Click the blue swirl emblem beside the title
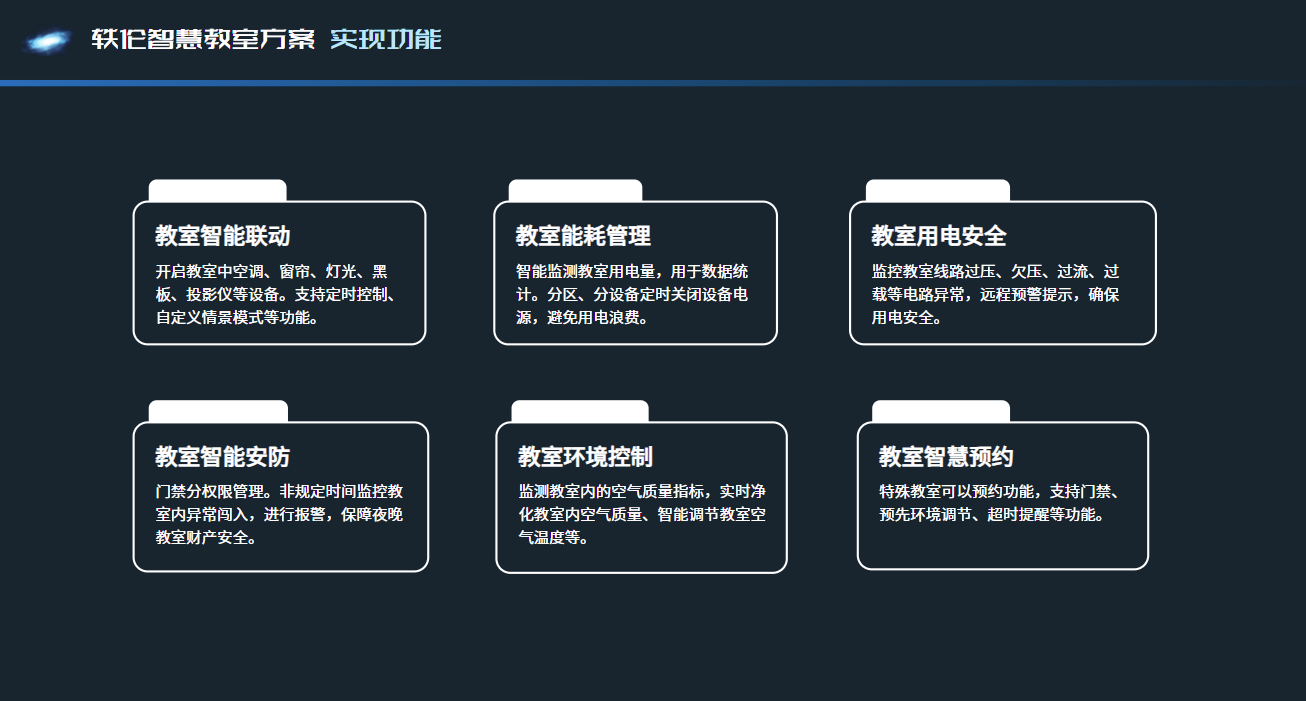This screenshot has height=701, width=1306. (x=45, y=41)
